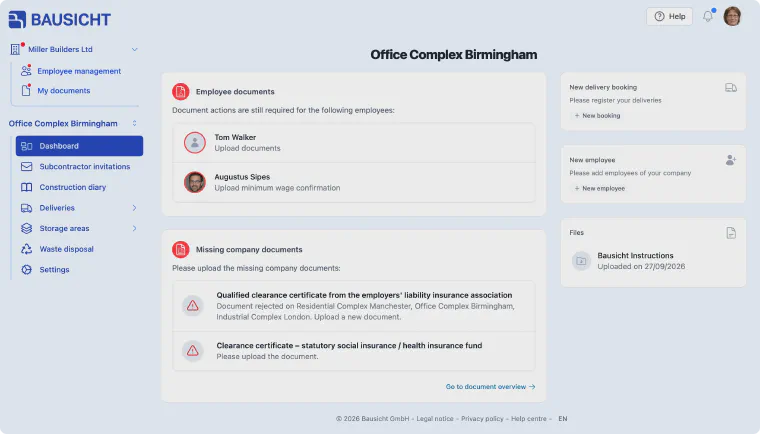Click the Deliveries truck icon in sidebar
760x434 pixels.
point(26,208)
